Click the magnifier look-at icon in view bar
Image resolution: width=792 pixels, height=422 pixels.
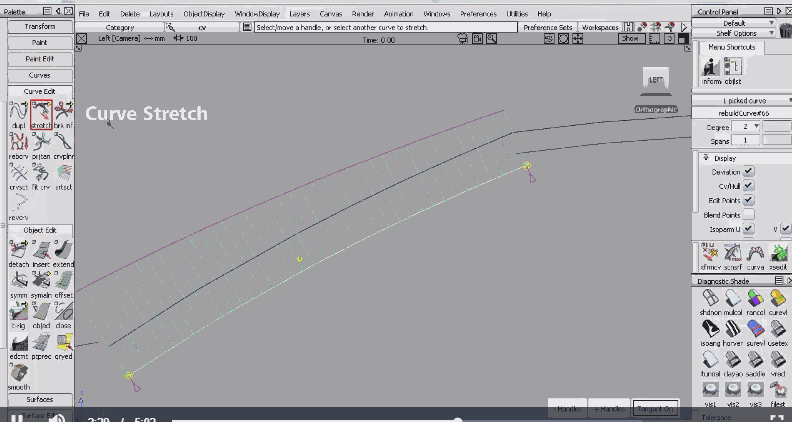[491, 38]
